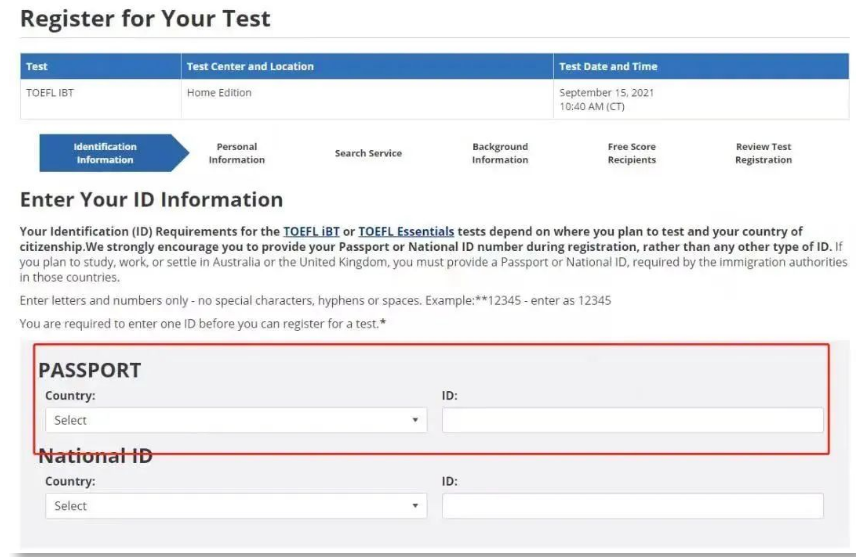The height and width of the screenshot is (557, 860).
Task: Click the 'September 15, 2021' date text
Action: pos(606,93)
